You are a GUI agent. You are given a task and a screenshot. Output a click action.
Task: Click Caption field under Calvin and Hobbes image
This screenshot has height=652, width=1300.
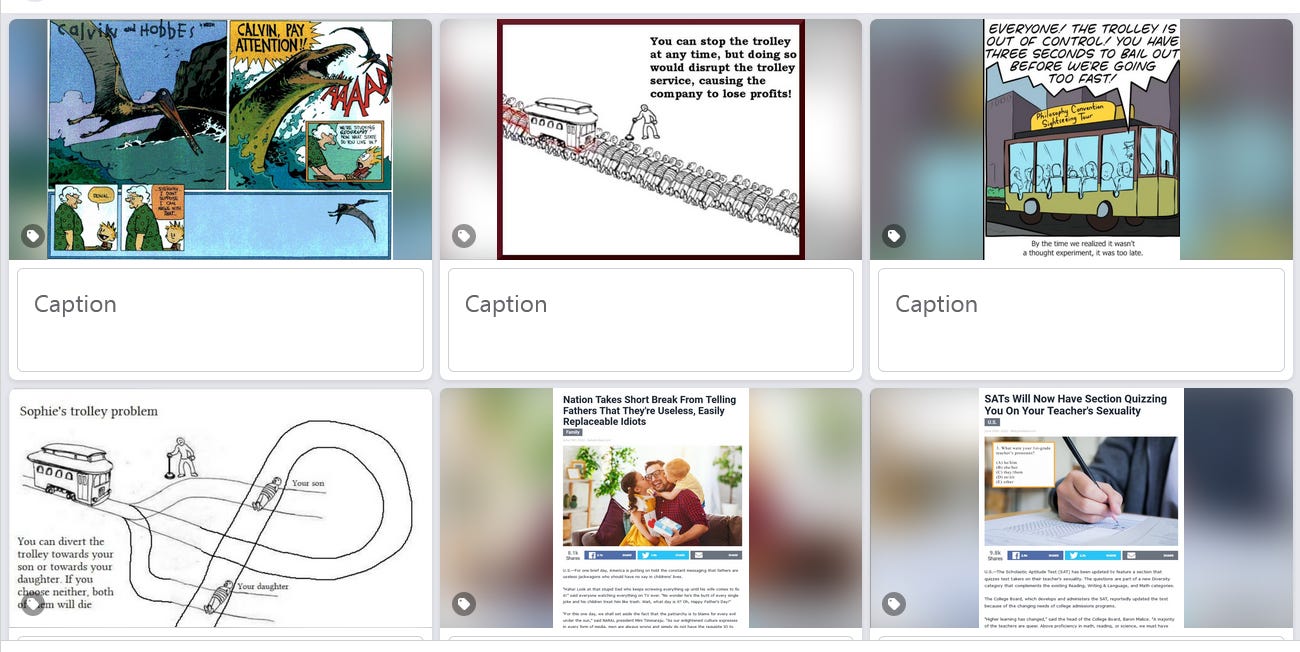pyautogui.click(x=220, y=320)
